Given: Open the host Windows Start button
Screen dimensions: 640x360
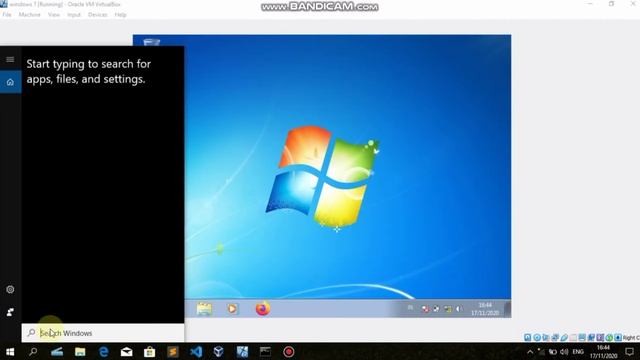Looking at the screenshot, I should click(x=10, y=351).
